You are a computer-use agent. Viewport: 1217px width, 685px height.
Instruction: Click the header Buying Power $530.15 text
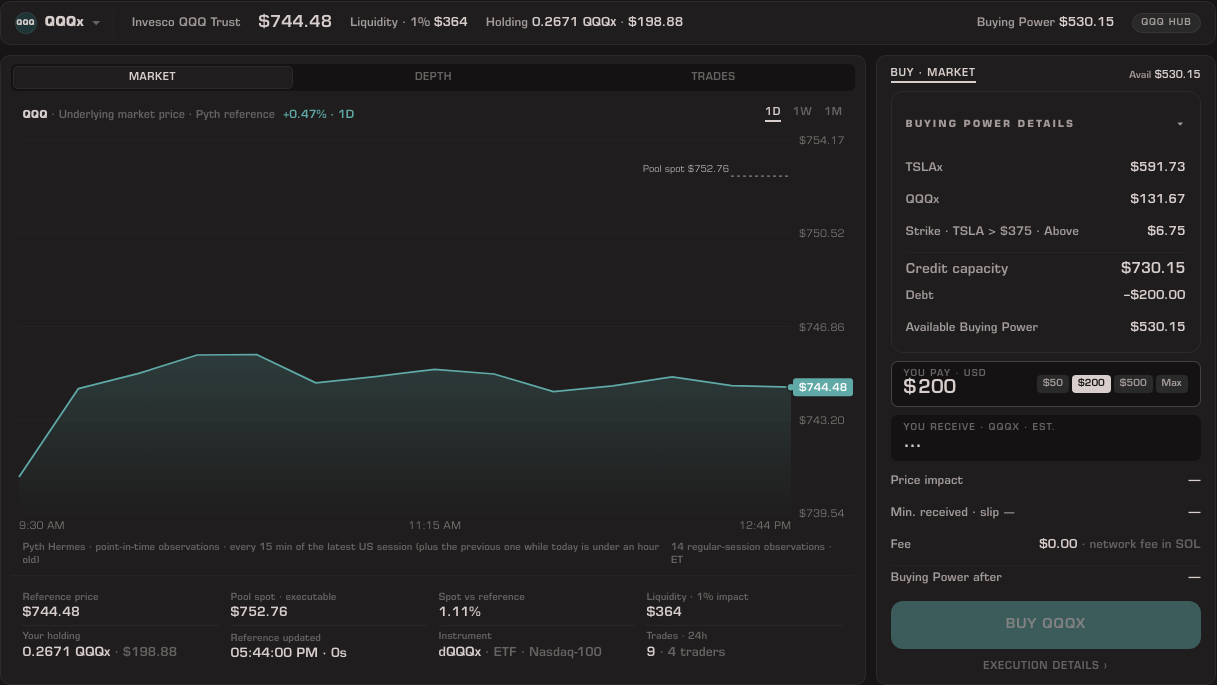(1045, 22)
